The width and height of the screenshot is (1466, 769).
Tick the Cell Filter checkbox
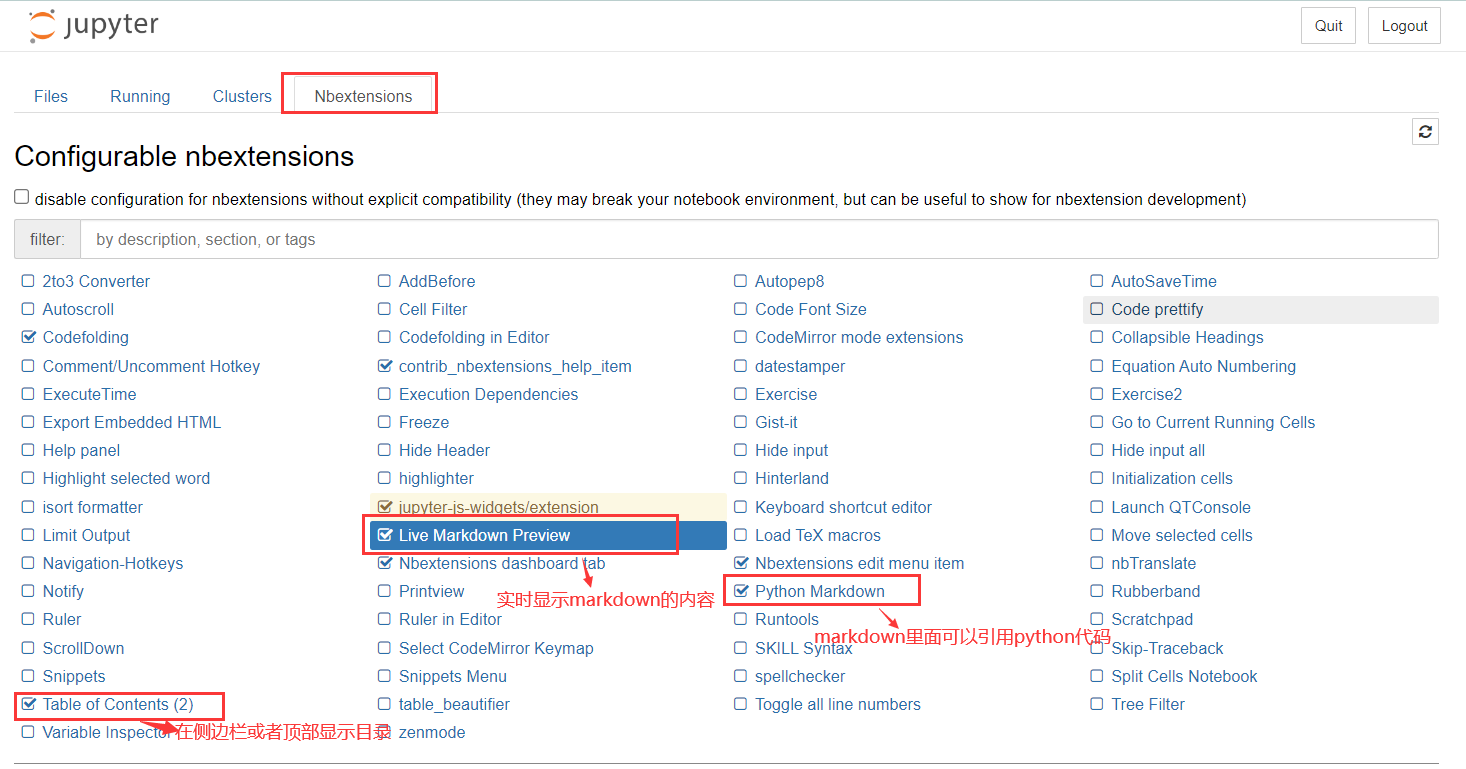[384, 310]
